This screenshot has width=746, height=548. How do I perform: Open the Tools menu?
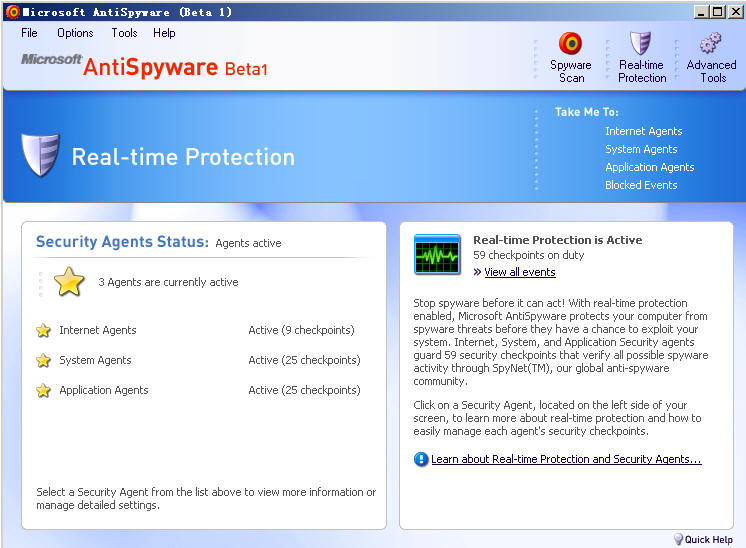(124, 33)
